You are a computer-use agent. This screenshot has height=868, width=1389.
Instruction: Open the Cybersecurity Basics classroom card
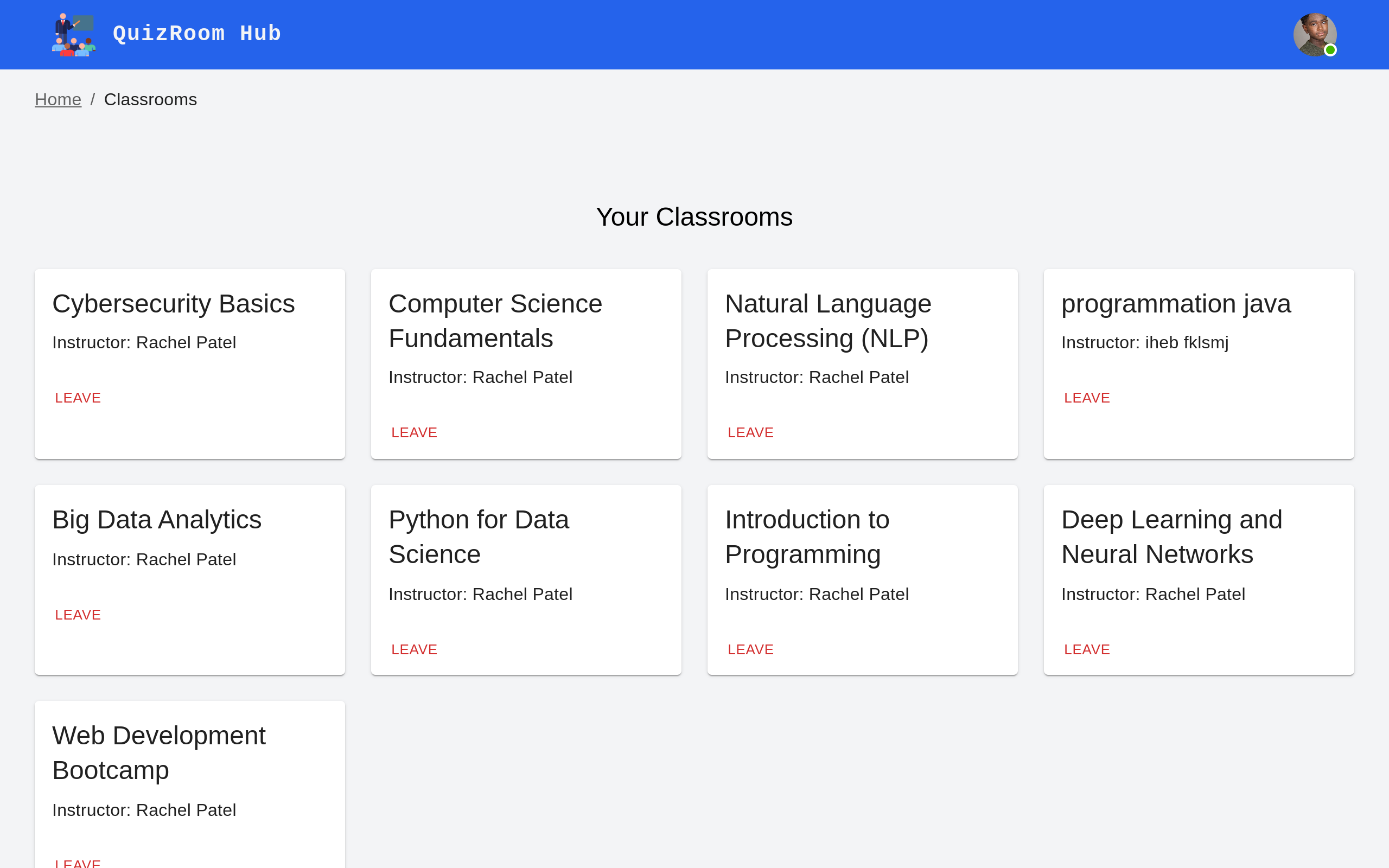[x=173, y=304]
